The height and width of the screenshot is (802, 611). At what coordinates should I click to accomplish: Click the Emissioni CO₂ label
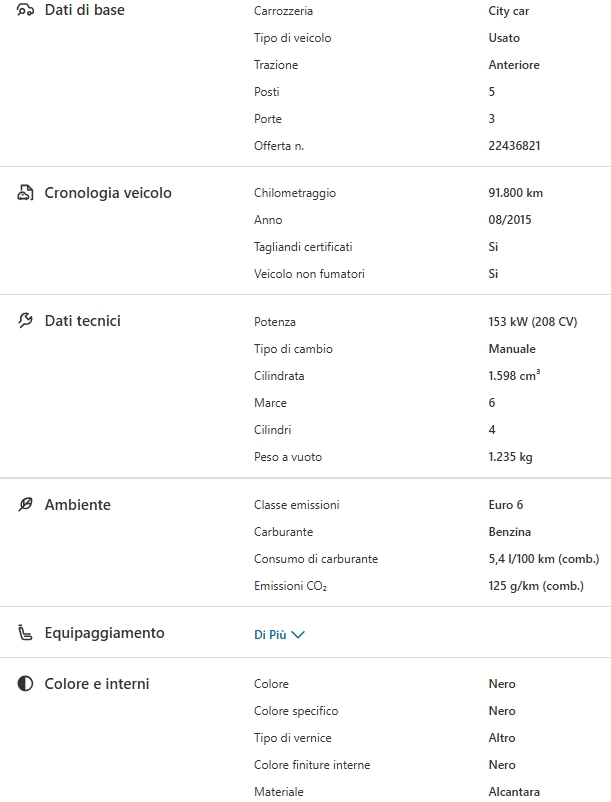coord(290,586)
